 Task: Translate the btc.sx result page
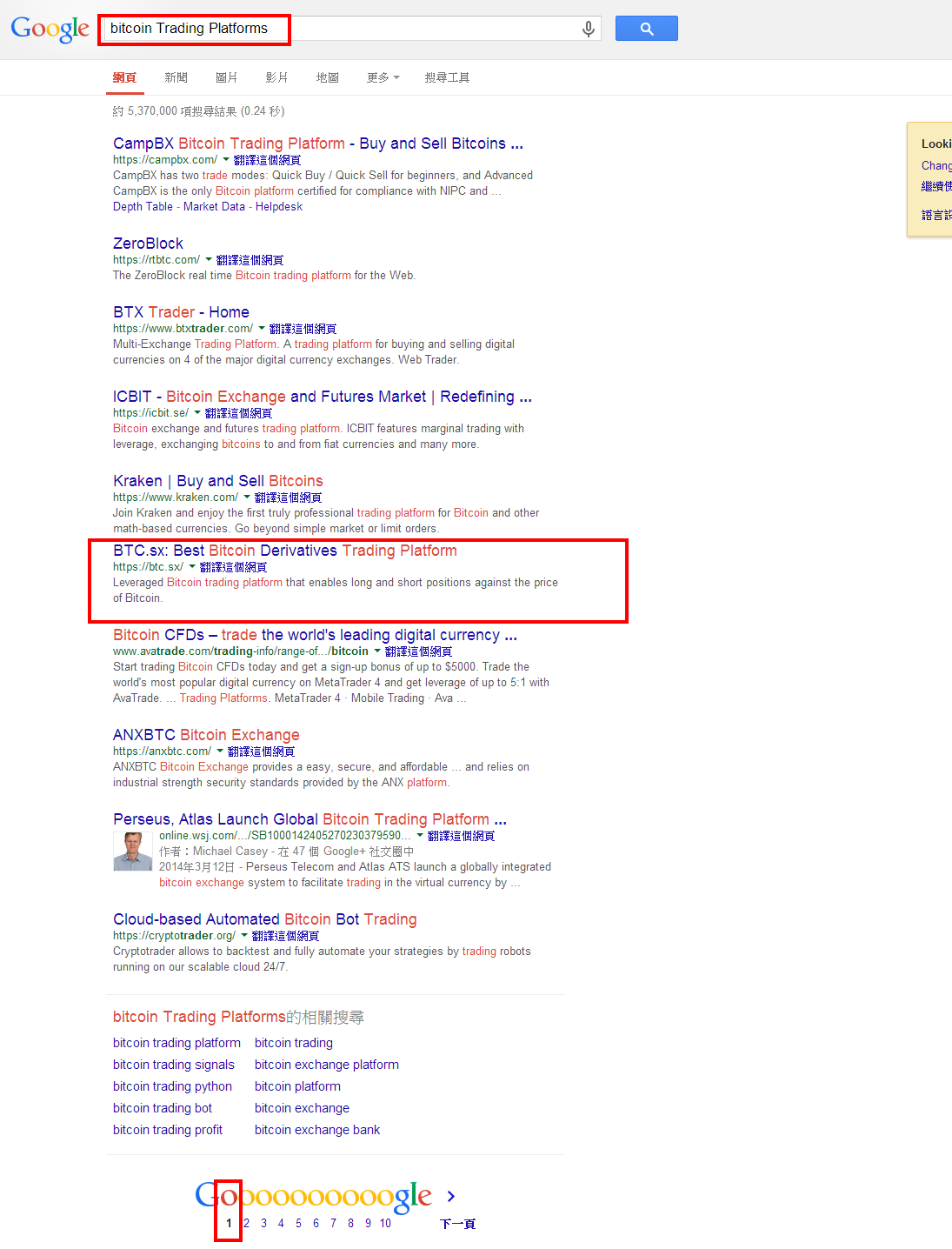233,567
